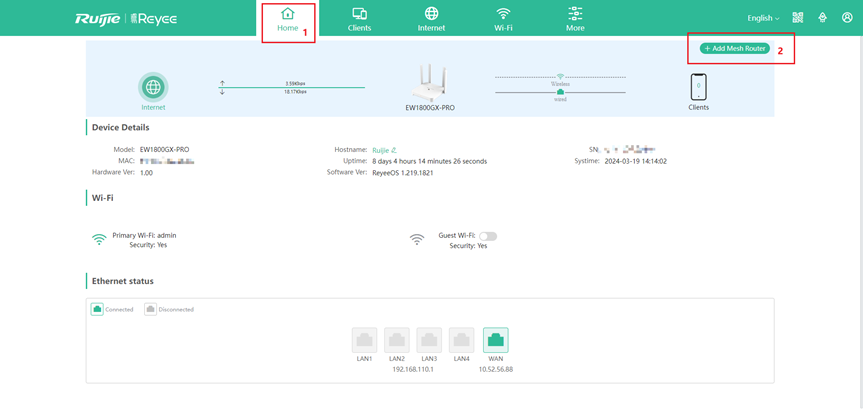Select the EW1800GX-PRO router image

click(x=430, y=83)
